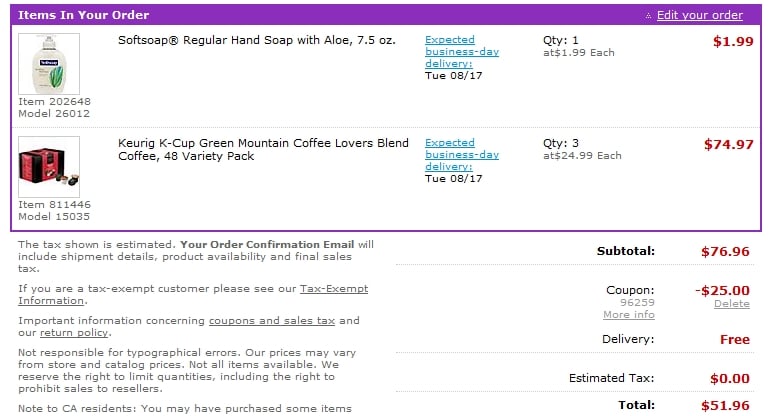Select the Model 15035 text
Image resolution: width=783 pixels, height=416 pixels.
[x=54, y=216]
